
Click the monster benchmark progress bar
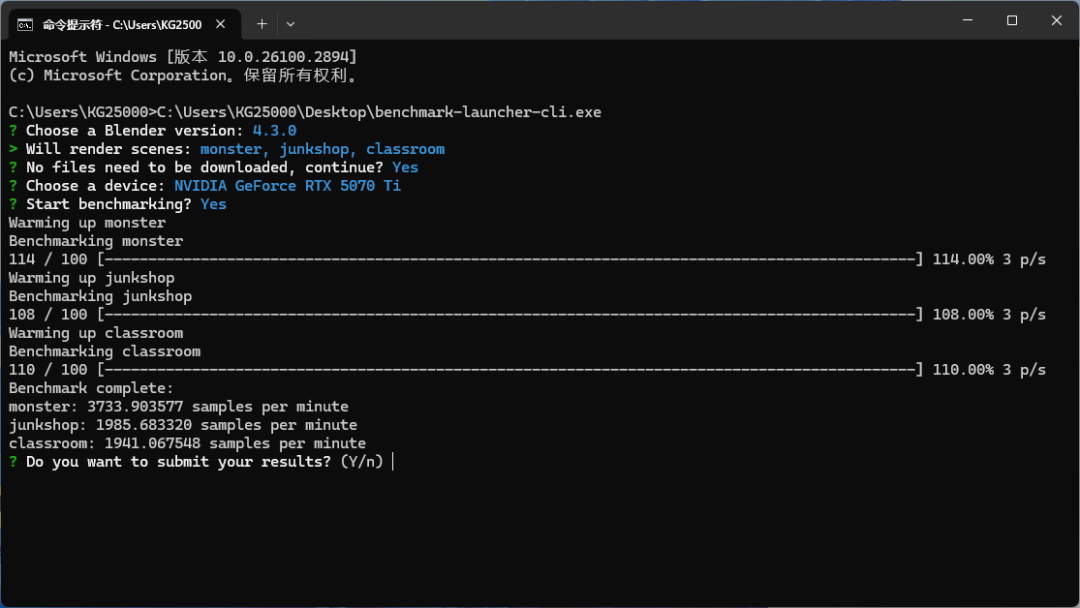tap(510, 260)
